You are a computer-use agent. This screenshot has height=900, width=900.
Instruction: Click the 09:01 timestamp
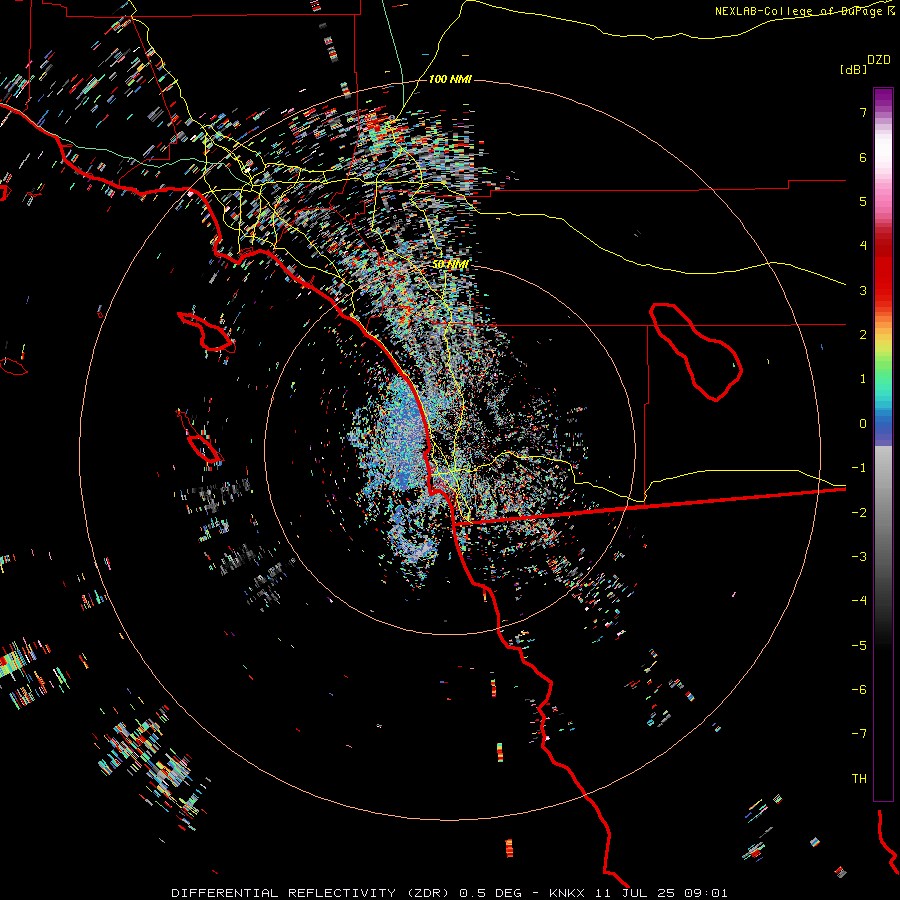(706, 893)
